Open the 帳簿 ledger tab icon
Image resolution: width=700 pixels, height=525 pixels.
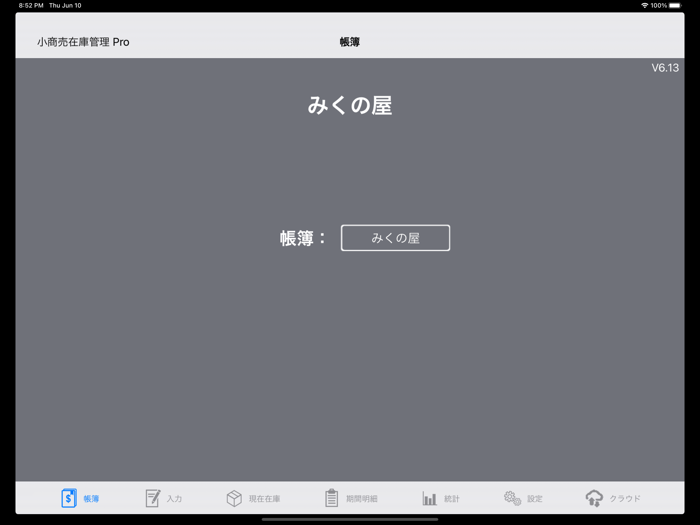coord(69,498)
